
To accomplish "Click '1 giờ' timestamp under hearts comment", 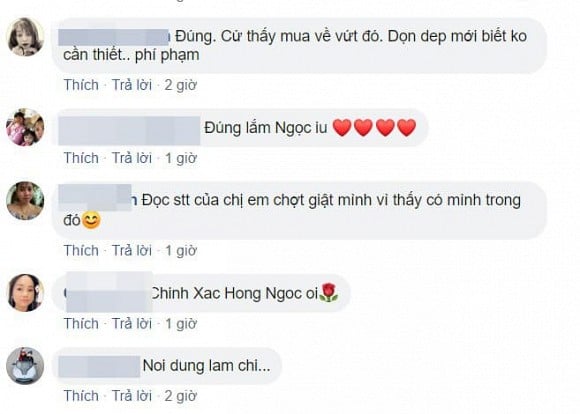I will tap(181, 158).
